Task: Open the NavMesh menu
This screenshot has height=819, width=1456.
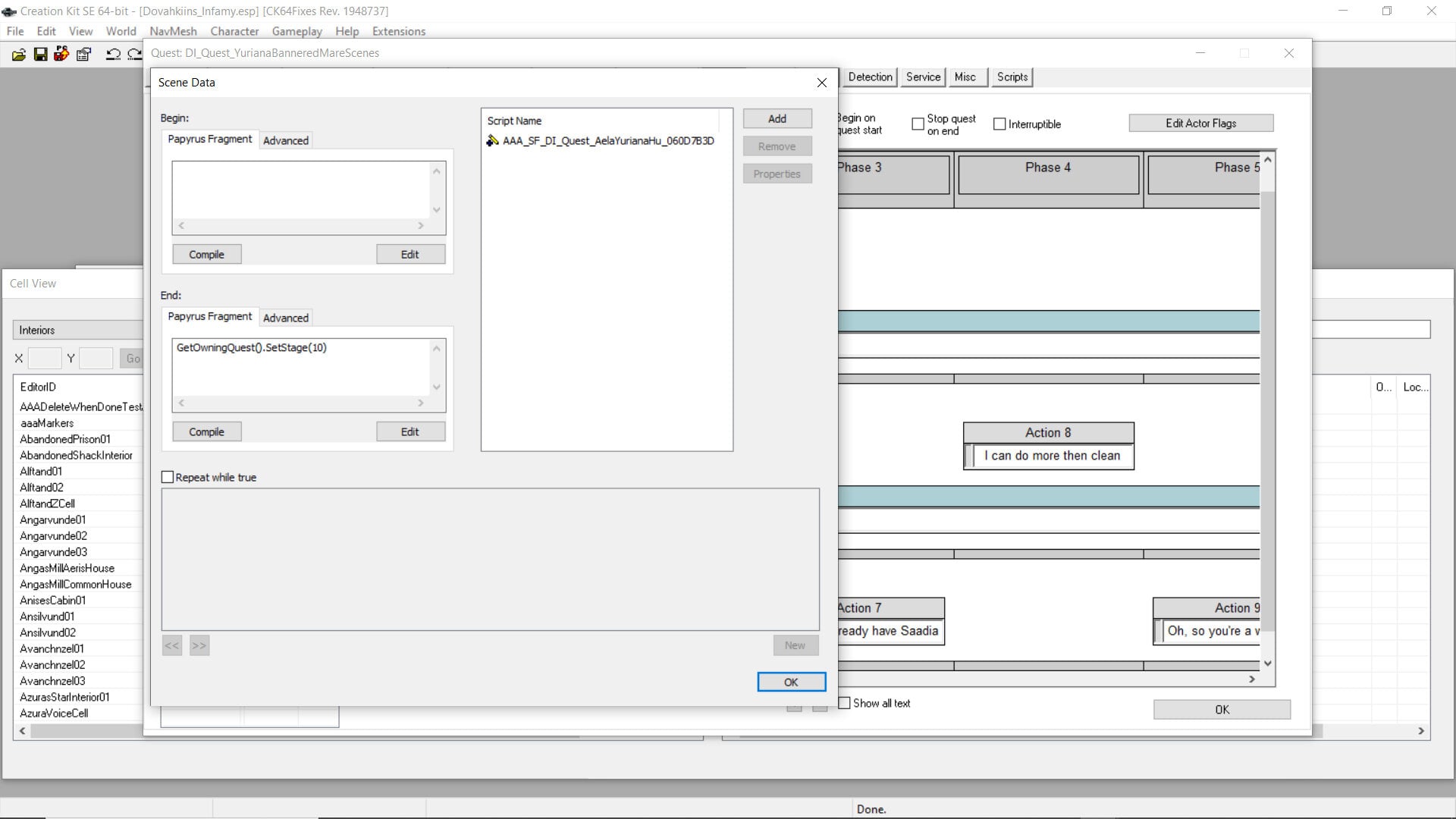Action: coord(173,31)
